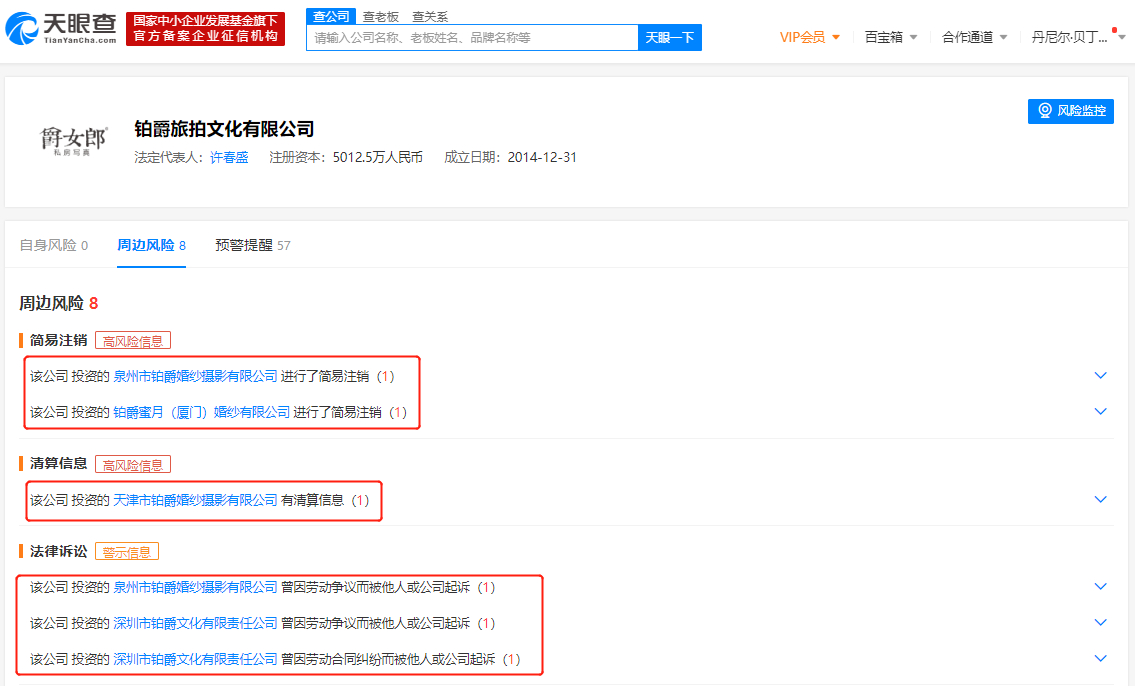Open 深圳市铂爵文化有限责任公司 link in 劳动争议 row
The image size is (1135, 686).
[195, 623]
